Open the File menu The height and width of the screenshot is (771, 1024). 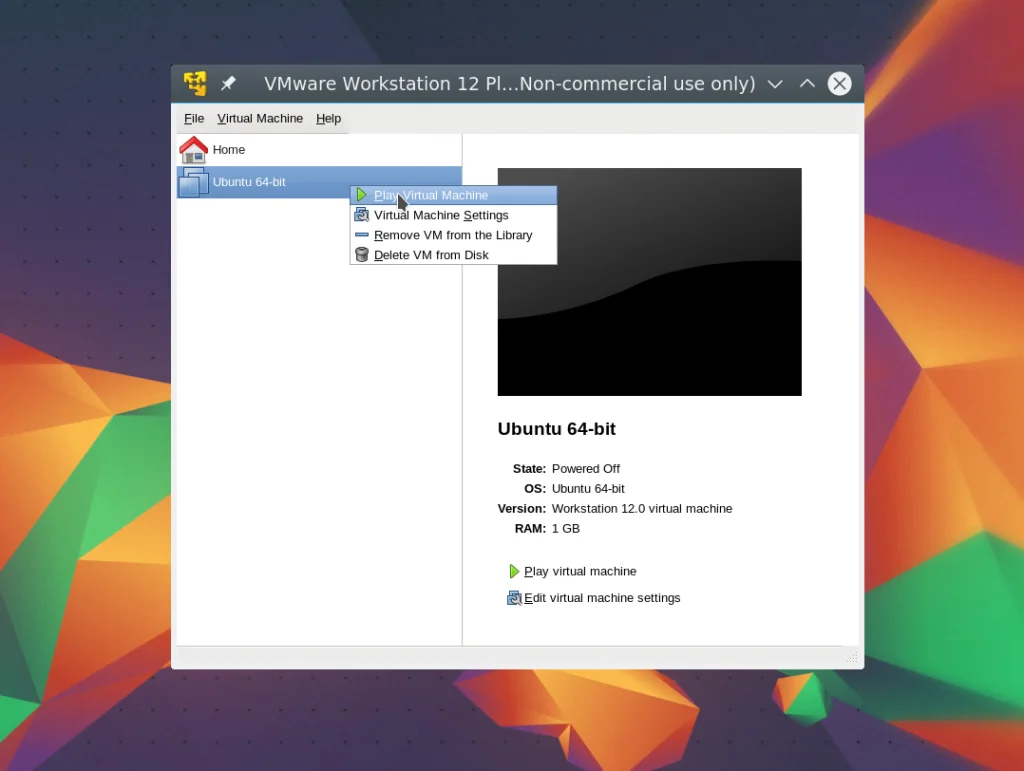[194, 118]
